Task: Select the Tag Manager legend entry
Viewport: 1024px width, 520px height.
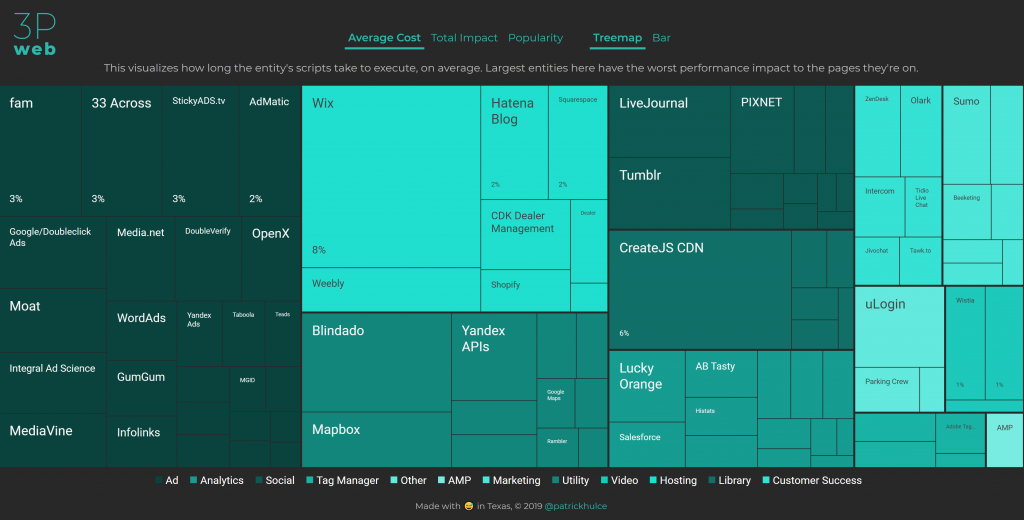Action: pyautogui.click(x=342, y=480)
